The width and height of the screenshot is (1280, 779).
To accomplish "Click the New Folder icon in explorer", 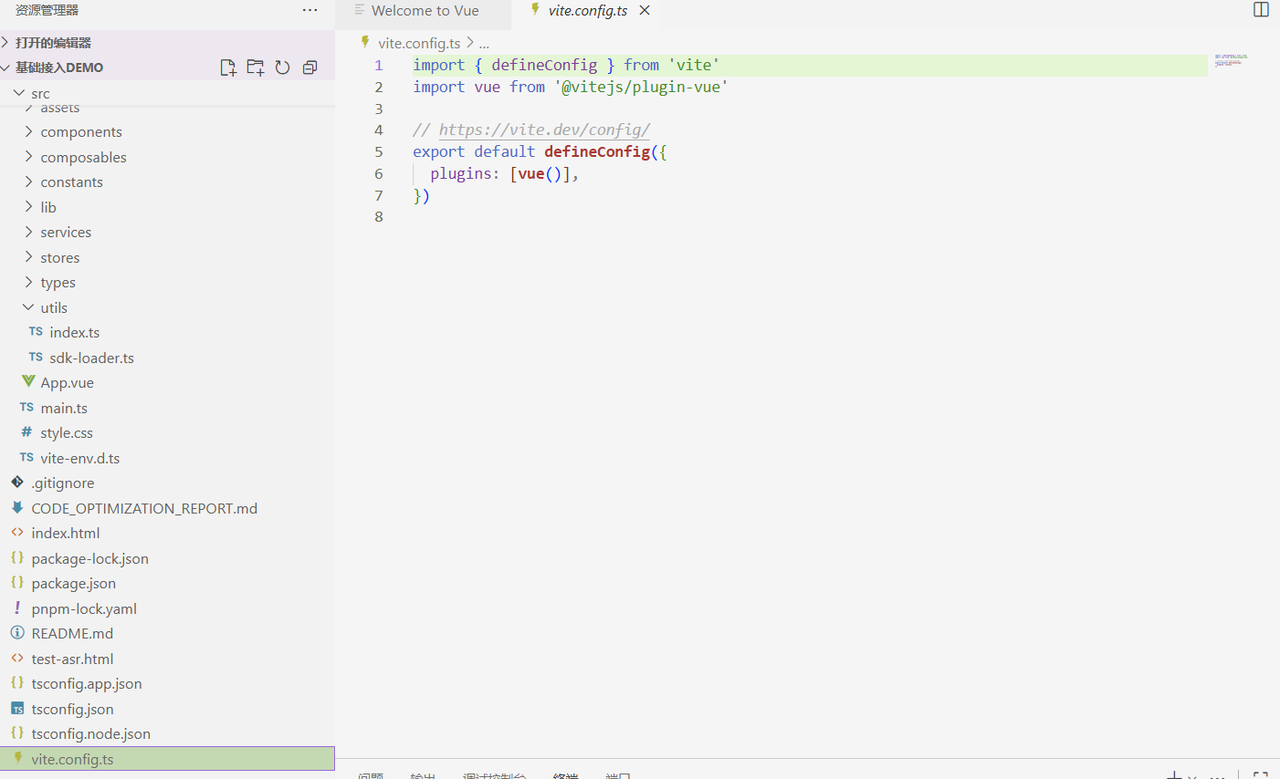I will click(255, 68).
